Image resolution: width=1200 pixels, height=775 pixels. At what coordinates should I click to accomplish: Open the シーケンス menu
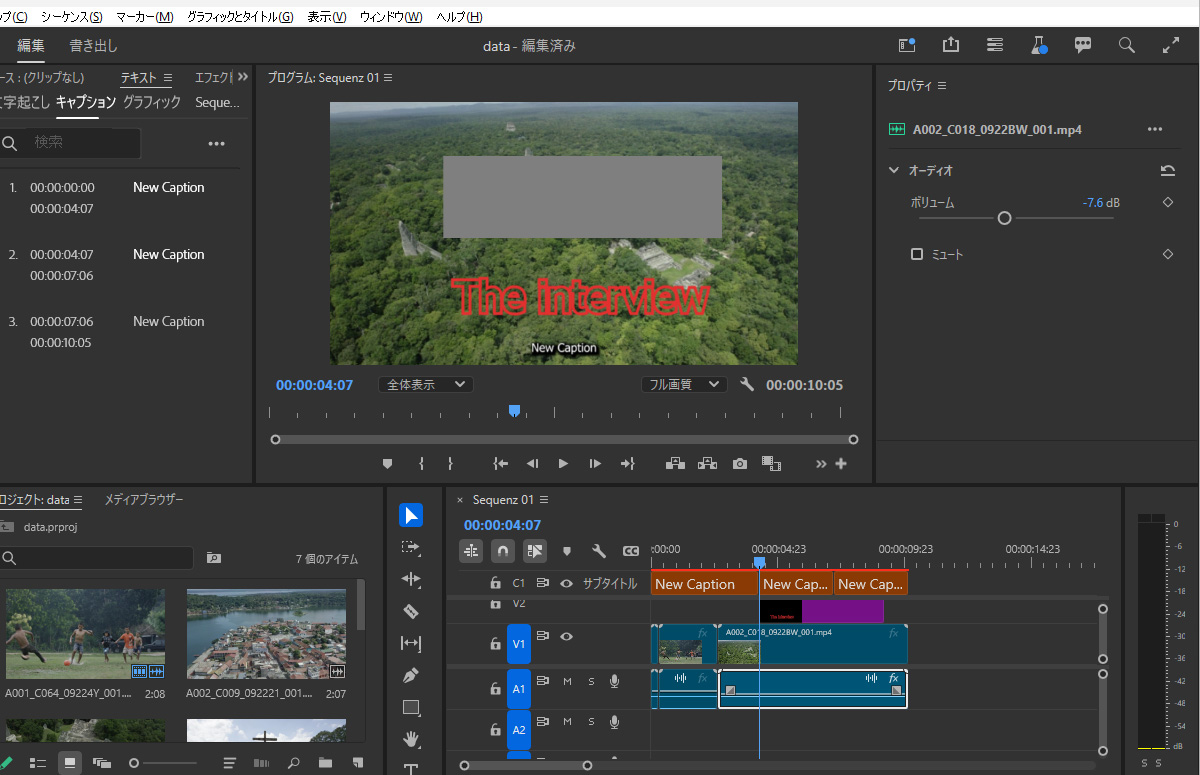71,17
